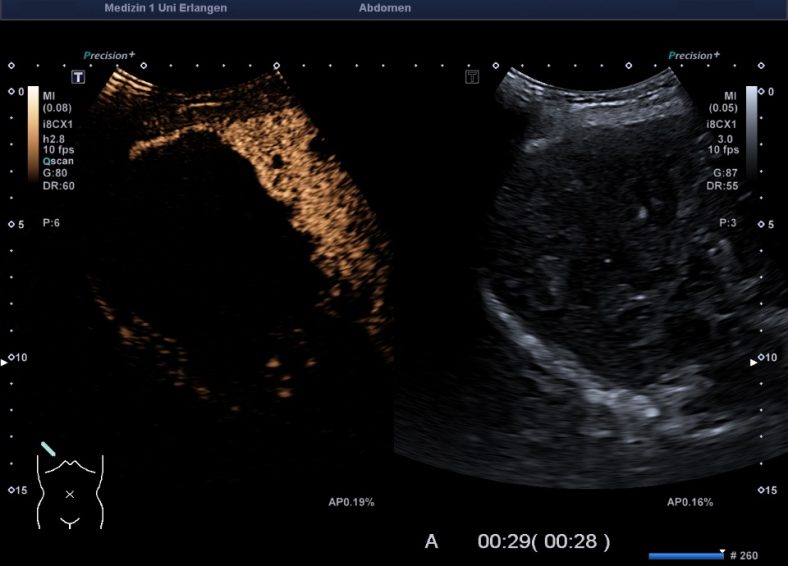
Task: Click the probe position indicator on body marker
Action: pyautogui.click(x=48, y=449)
